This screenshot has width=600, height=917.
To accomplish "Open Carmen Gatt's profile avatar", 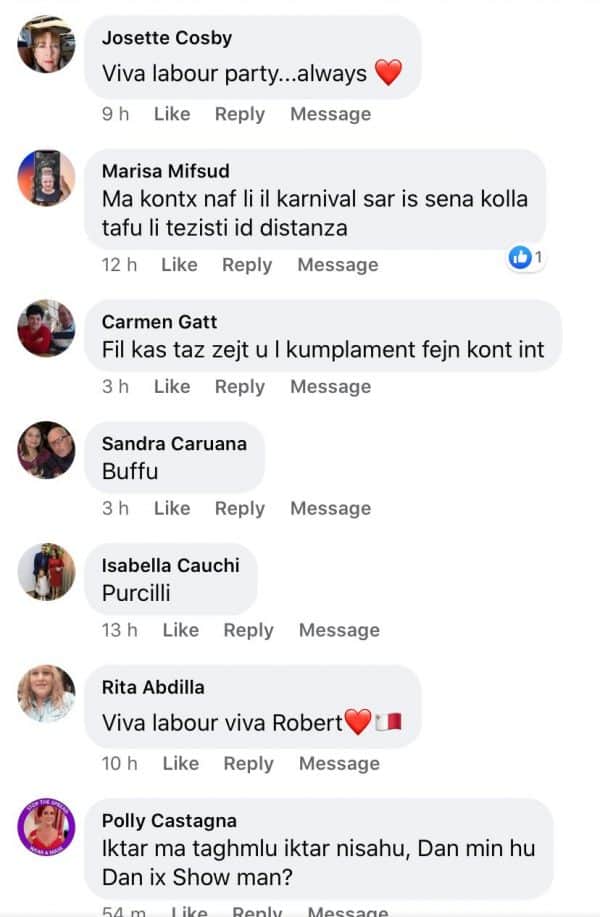I will coord(46,328).
